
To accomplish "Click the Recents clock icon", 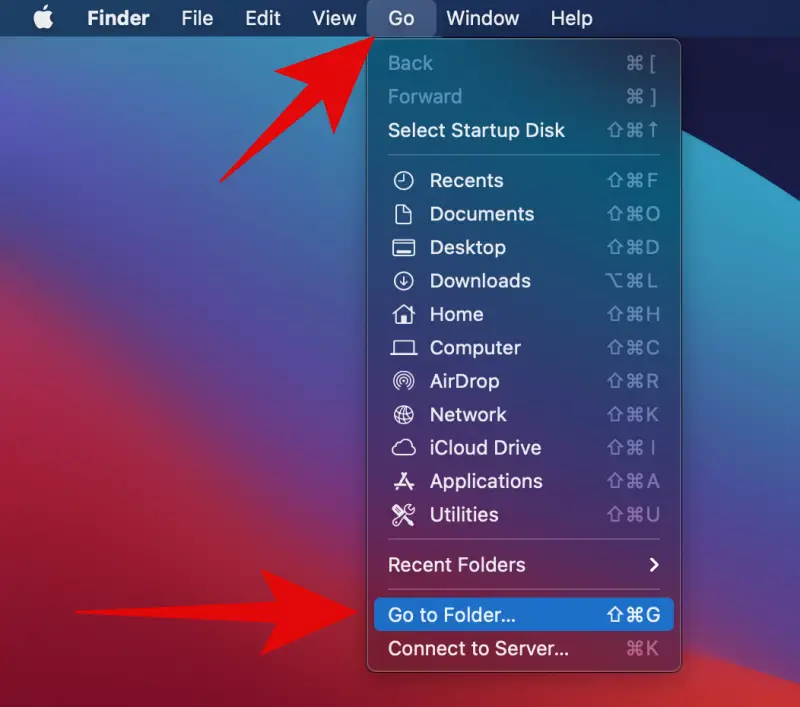I will (403, 181).
